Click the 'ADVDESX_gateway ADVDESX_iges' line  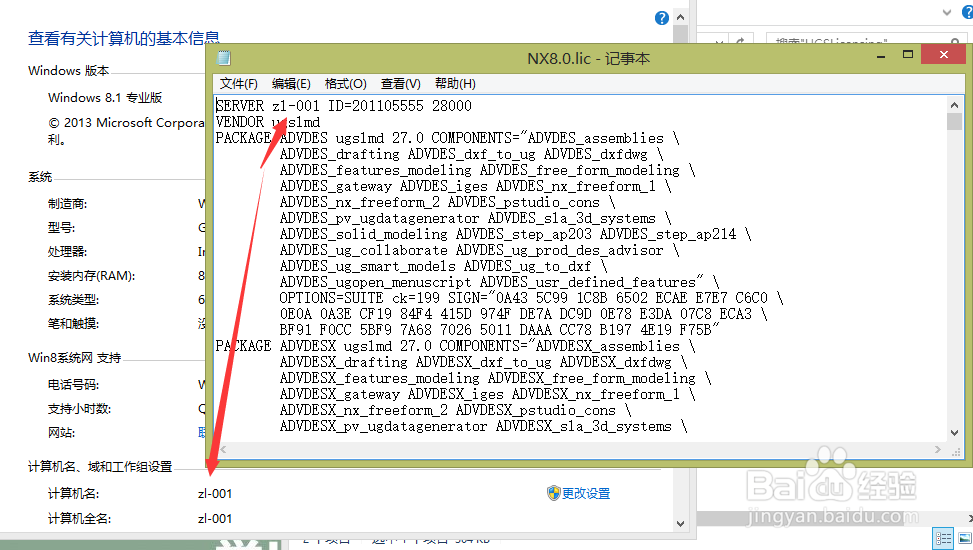(x=488, y=394)
